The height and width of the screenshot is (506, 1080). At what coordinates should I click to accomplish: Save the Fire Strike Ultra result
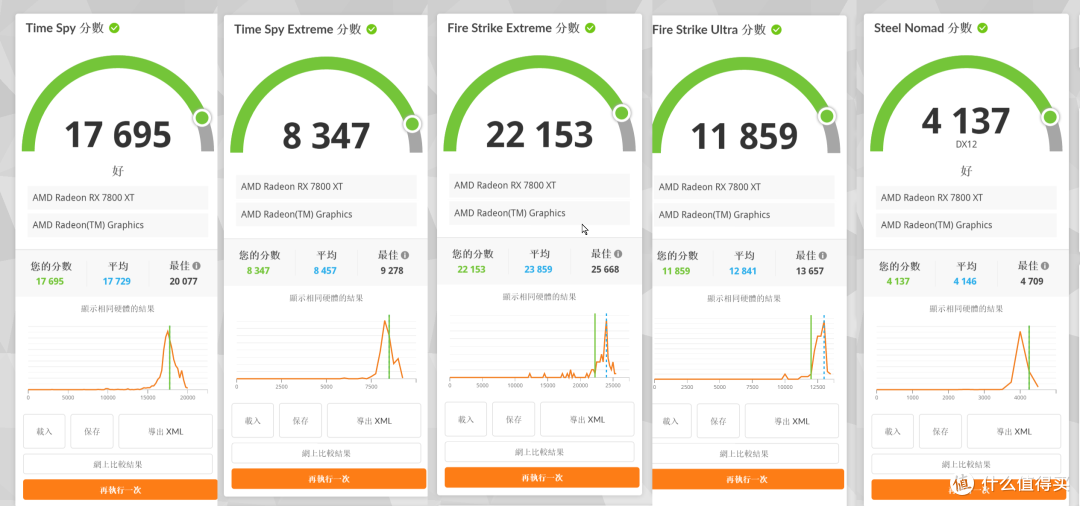[718, 421]
